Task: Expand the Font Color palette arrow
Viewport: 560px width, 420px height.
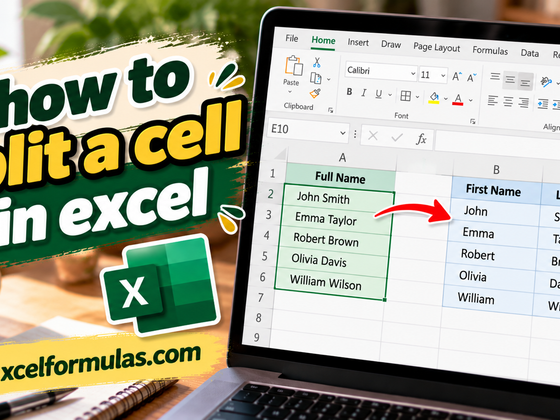Action: coord(471,100)
